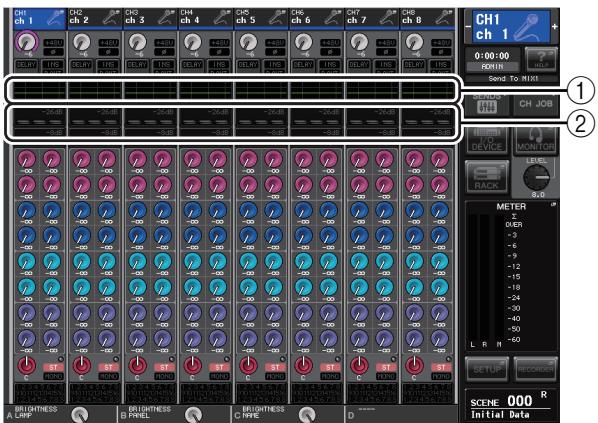Screen dimensions: 598x423
Task: Click ch 1 first pink send knob
Action: pyautogui.click(x=27, y=159)
